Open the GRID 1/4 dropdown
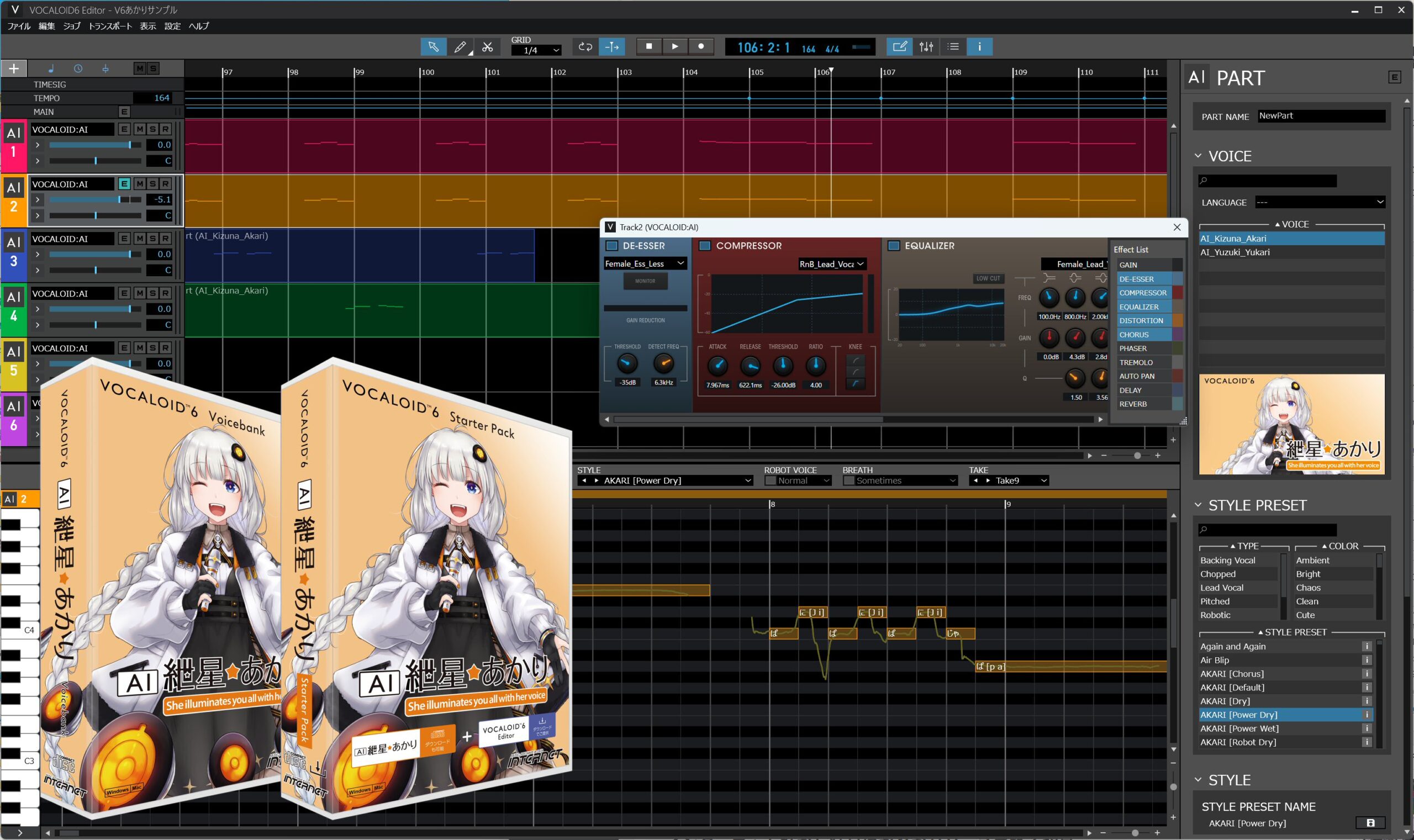Viewport: 1414px width, 840px height. 537,50
